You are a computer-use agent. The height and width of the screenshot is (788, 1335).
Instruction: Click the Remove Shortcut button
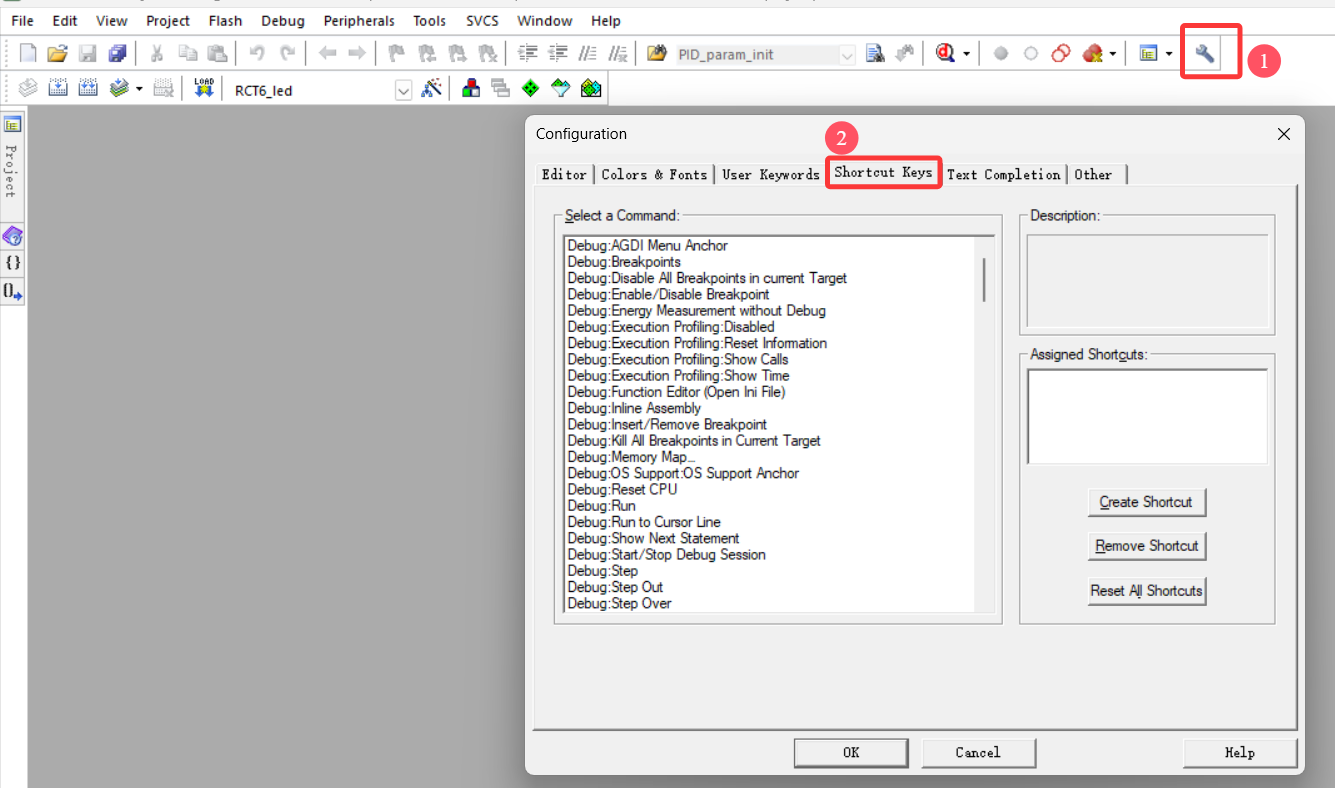1146,546
